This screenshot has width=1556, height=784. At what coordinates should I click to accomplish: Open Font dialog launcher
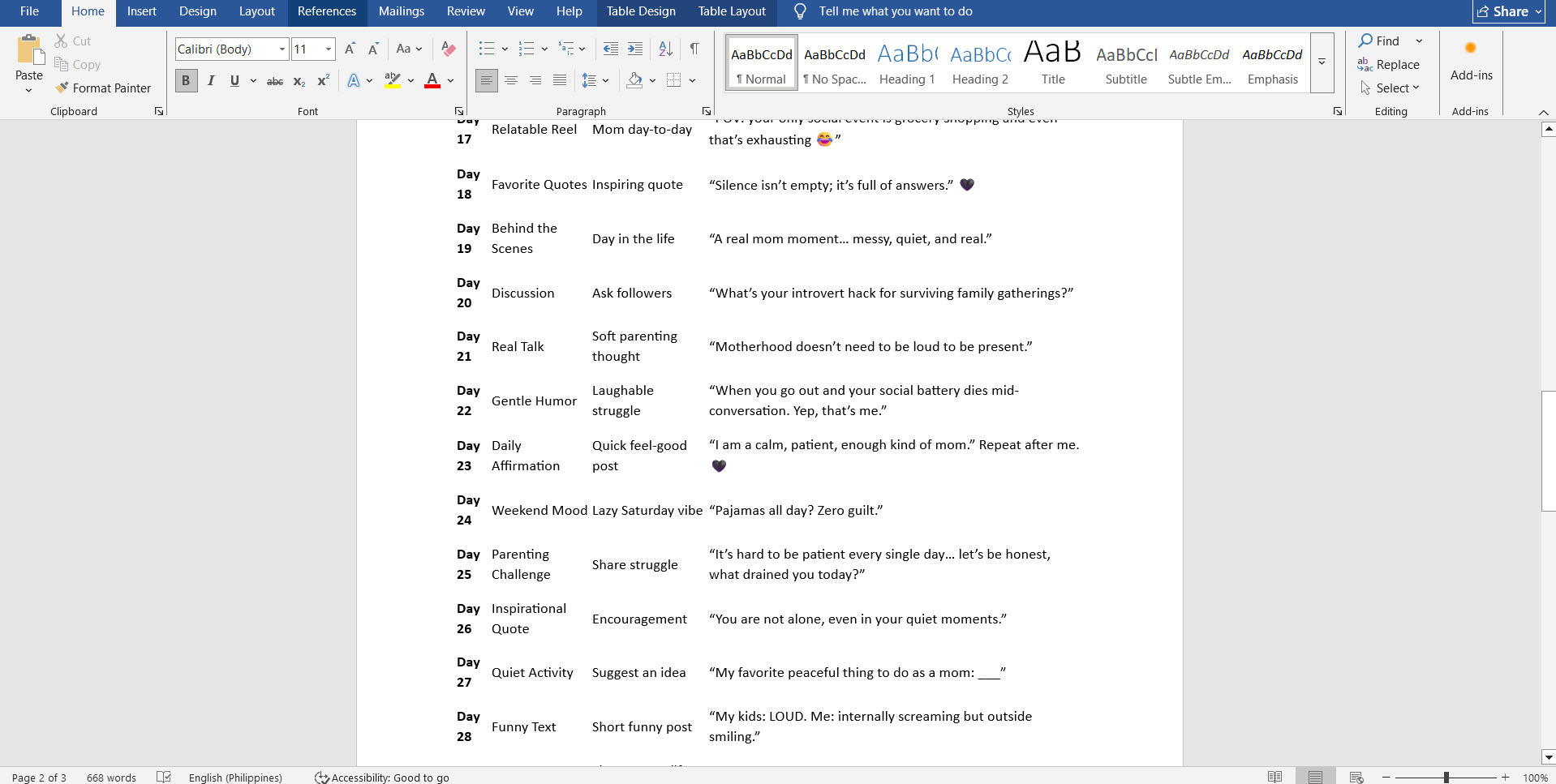click(459, 111)
